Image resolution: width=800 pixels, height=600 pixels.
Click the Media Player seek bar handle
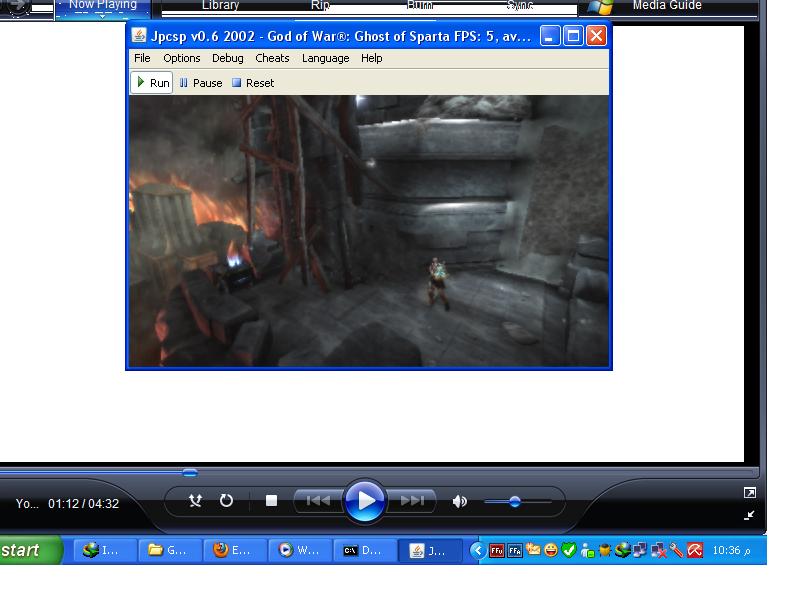190,473
